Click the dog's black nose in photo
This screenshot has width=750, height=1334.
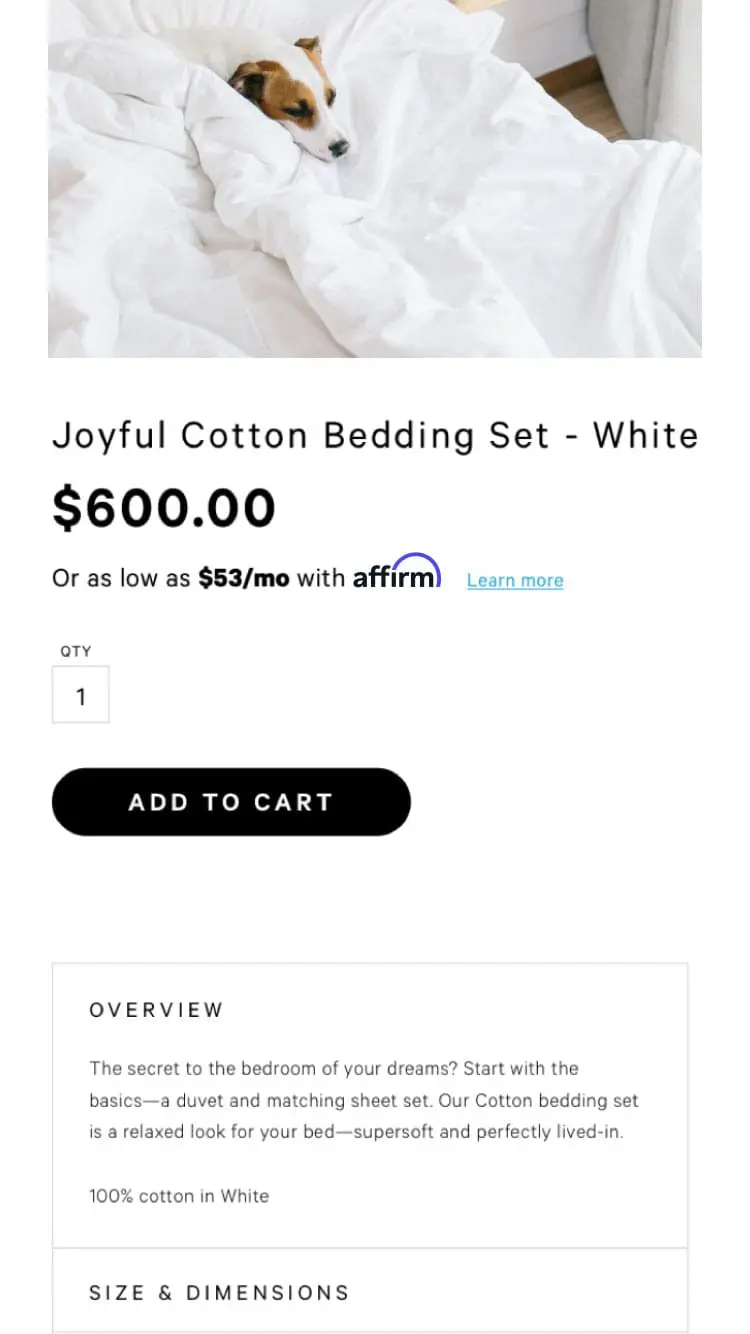pos(339,147)
